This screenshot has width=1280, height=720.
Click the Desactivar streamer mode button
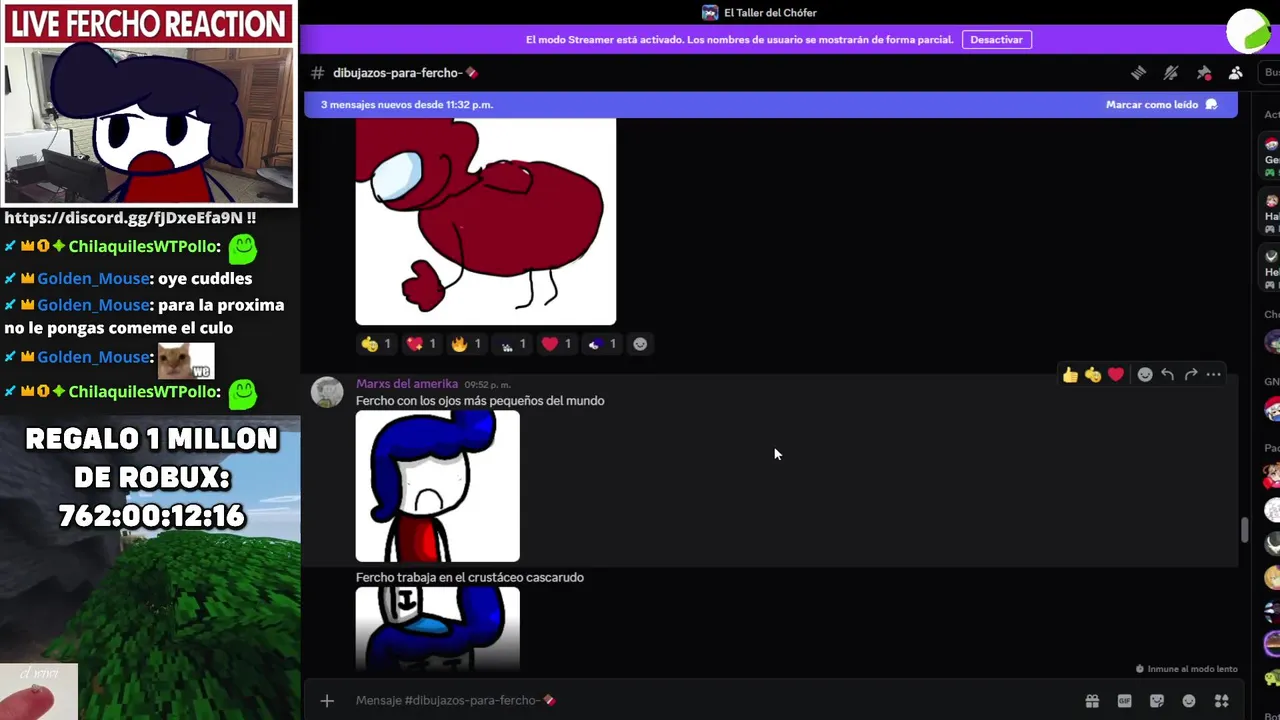click(997, 40)
